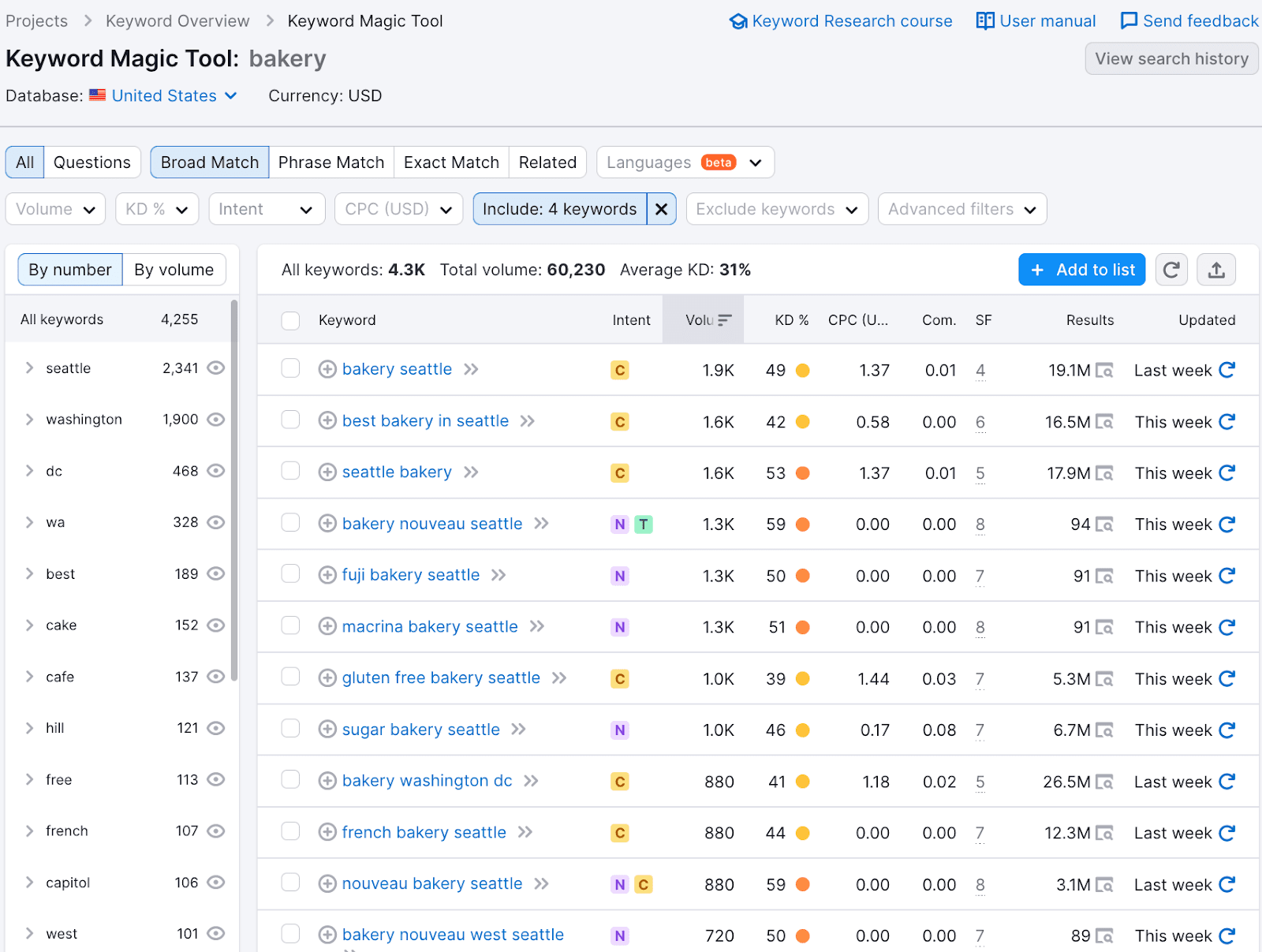Click the refresh icon next to Add to list

[x=1171, y=270]
